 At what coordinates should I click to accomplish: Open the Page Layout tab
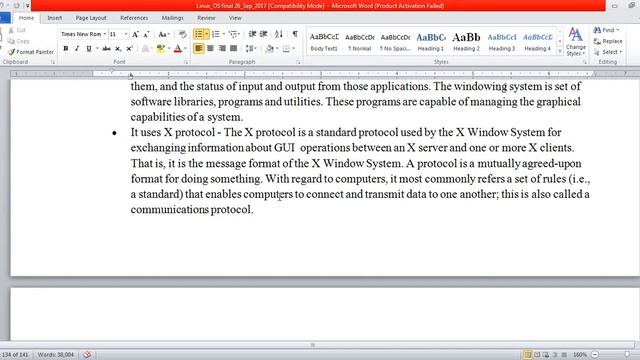pyautogui.click(x=91, y=18)
